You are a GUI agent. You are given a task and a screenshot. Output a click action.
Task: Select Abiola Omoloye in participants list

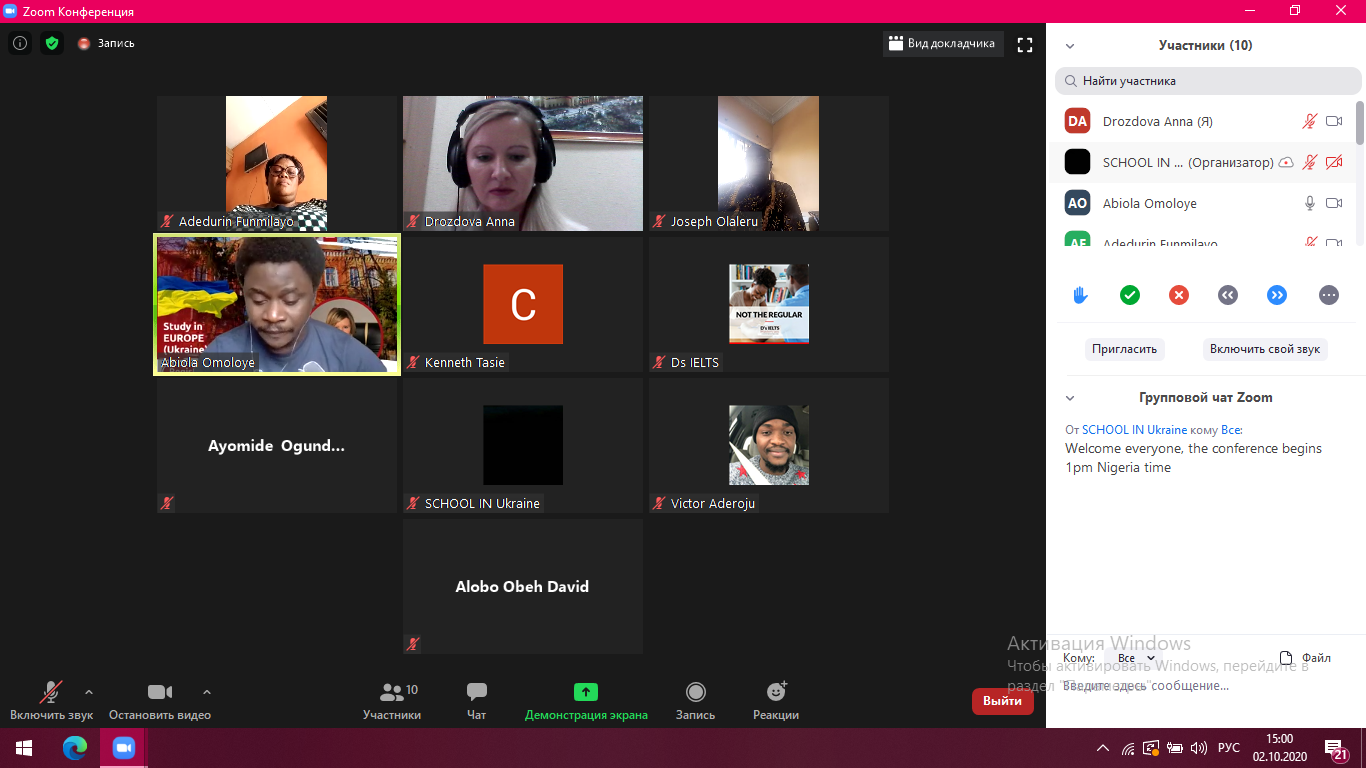pos(1205,203)
